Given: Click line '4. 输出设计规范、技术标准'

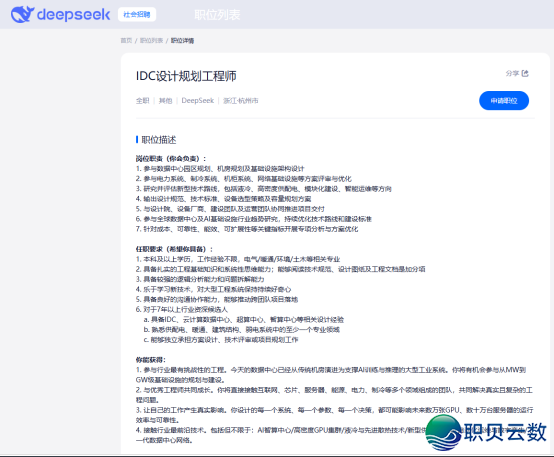Looking at the screenshot, I should point(223,199).
